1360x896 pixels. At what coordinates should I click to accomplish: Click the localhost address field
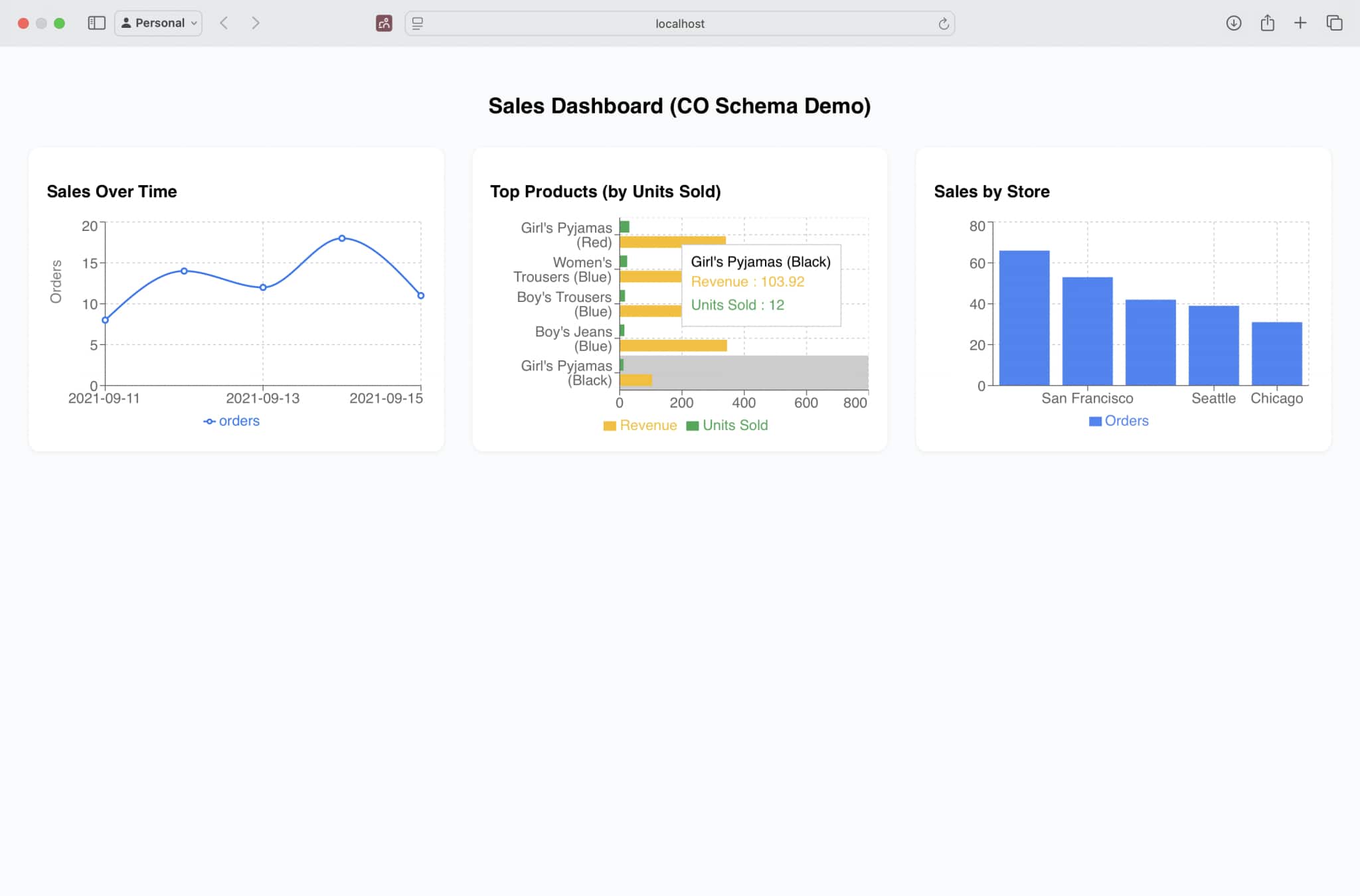(679, 23)
